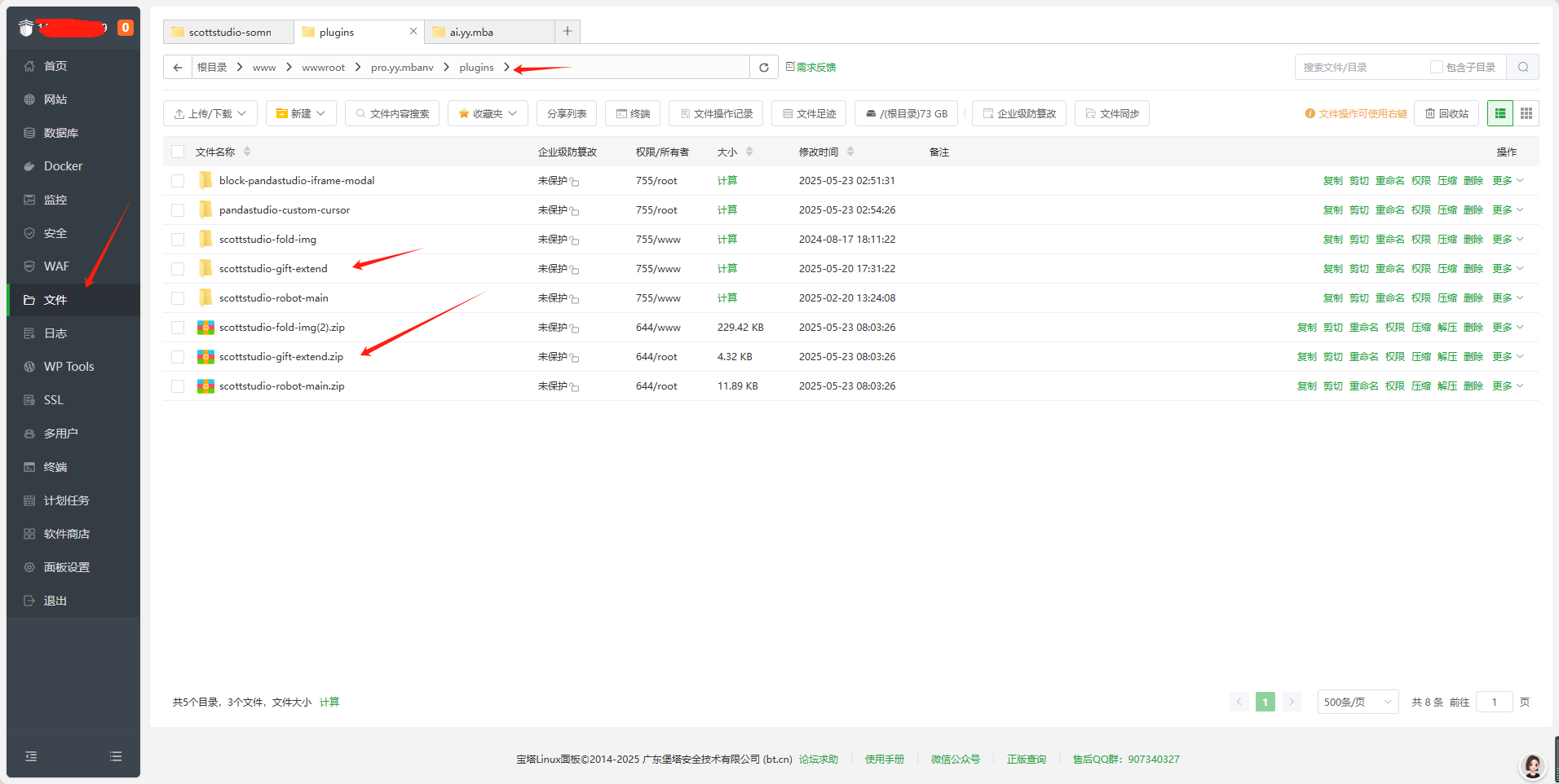Click the refresh icon beside the path bar
Screen dimensions: 1559x784
point(764,68)
